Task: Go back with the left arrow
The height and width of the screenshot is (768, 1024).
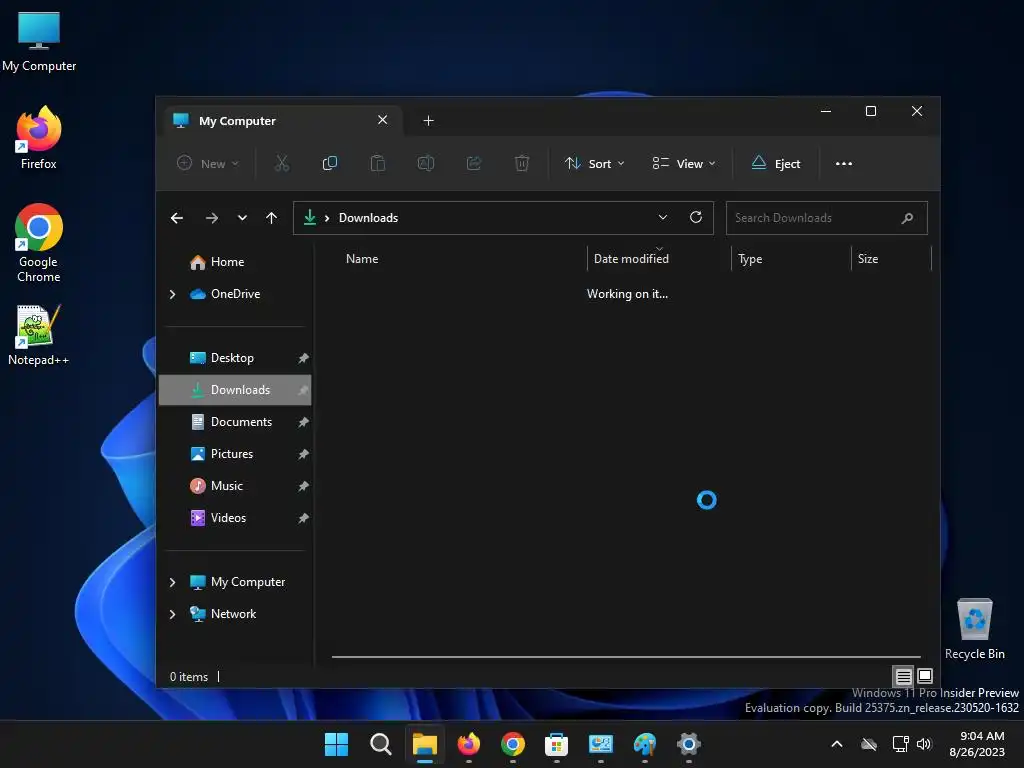Action: tap(177, 218)
